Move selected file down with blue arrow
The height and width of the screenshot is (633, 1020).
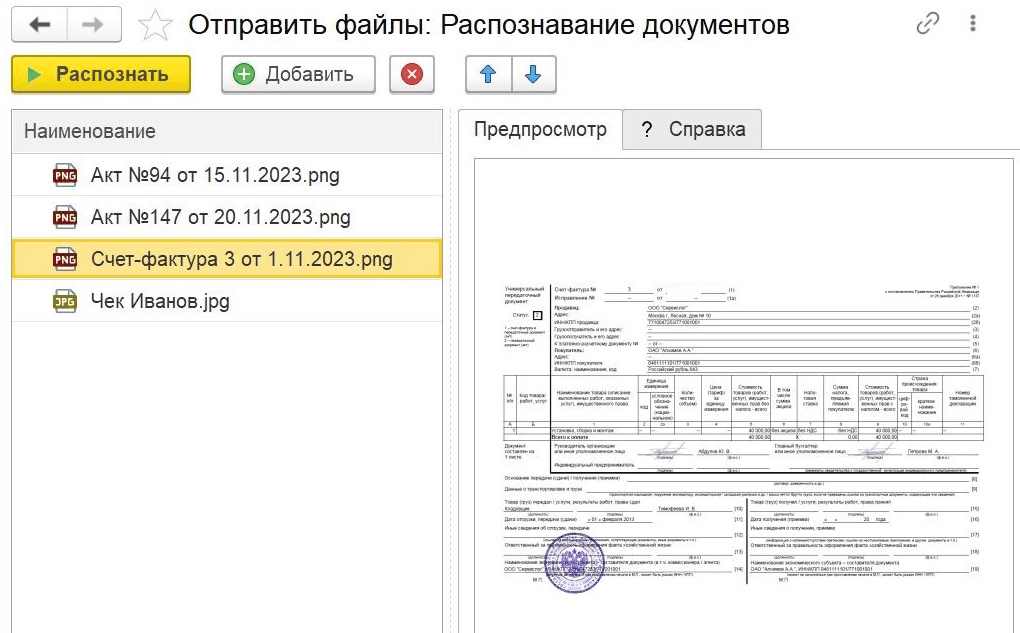[533, 74]
